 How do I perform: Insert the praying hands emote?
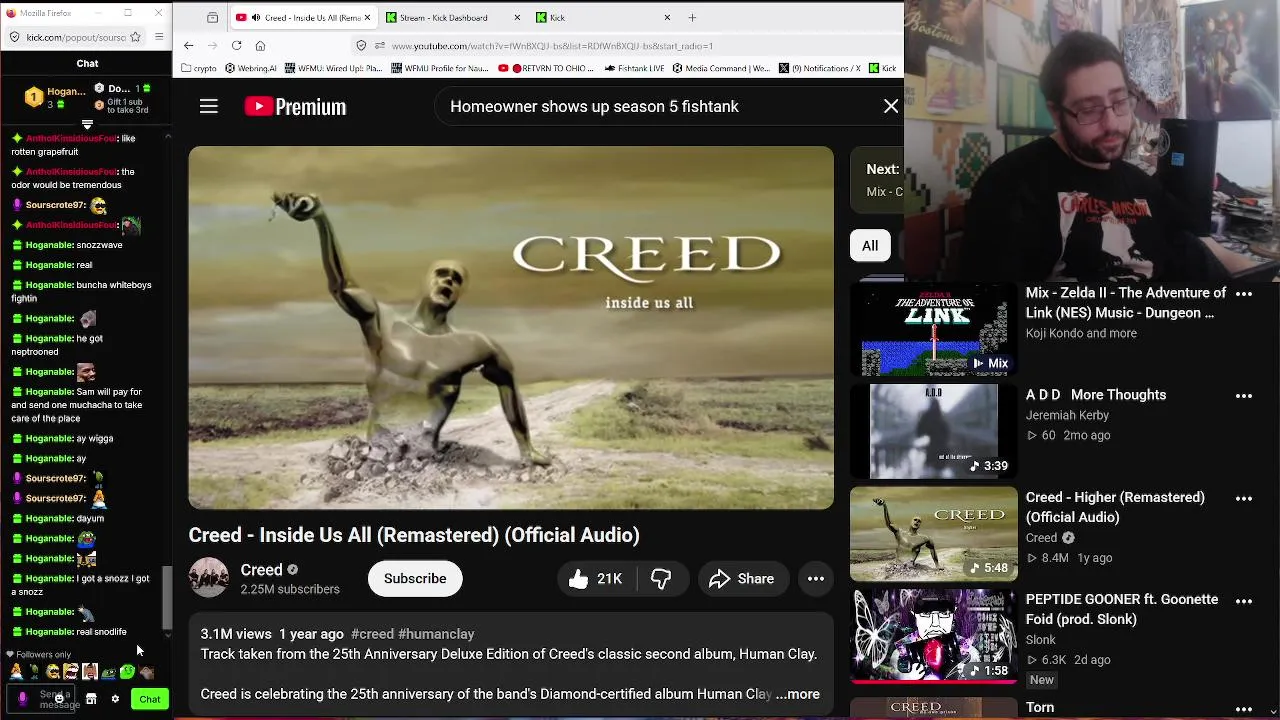pos(18,672)
